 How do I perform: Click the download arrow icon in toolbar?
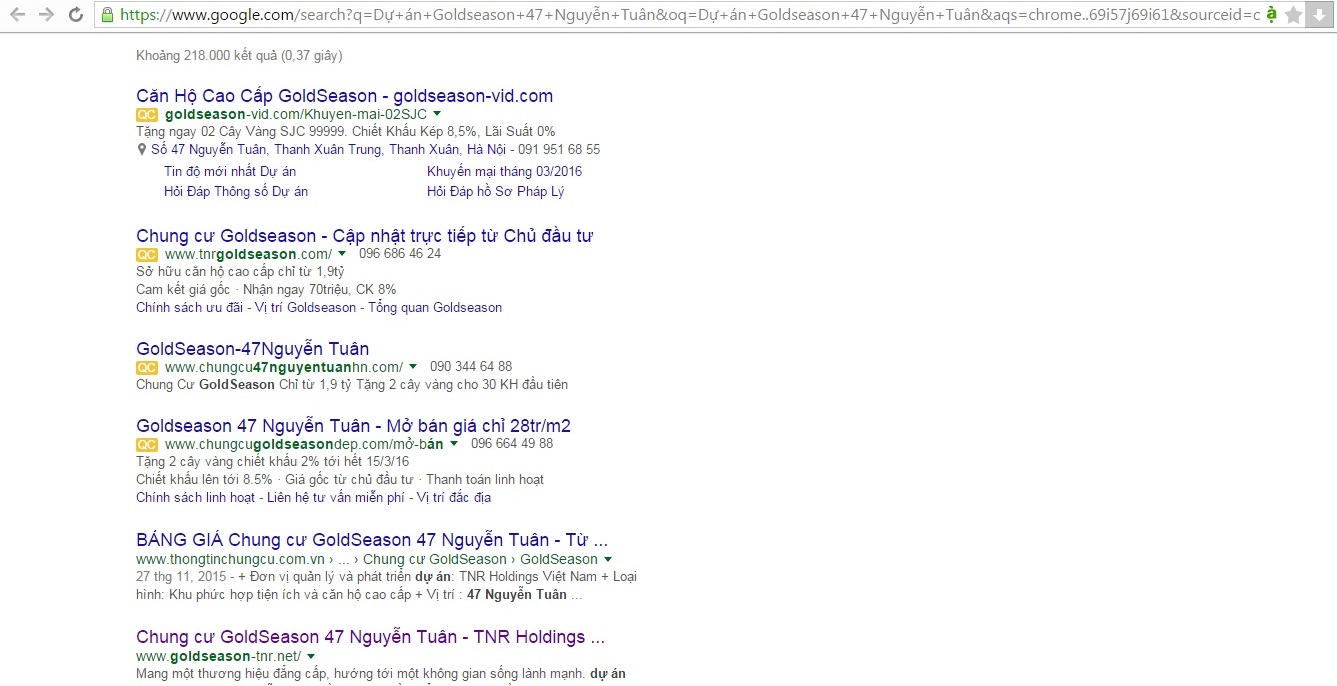click(x=1319, y=15)
